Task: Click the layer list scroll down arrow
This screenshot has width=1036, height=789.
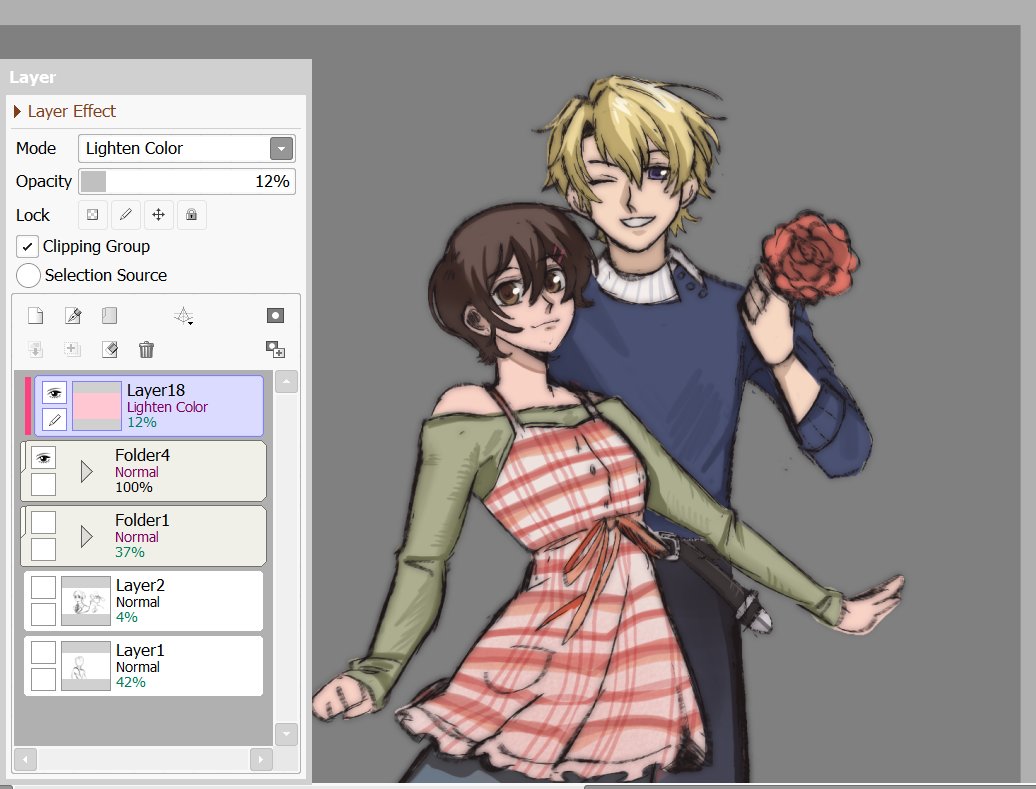Action: pyautogui.click(x=286, y=733)
